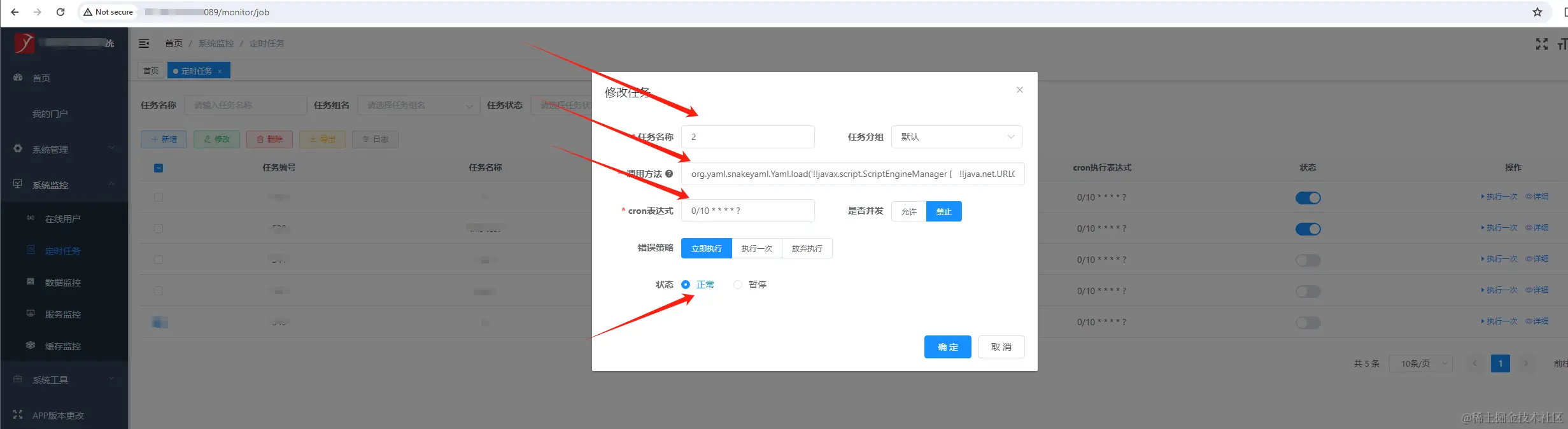Close the 定时任务 tab with x
Viewport: 1568px width, 429px height.
(220, 71)
